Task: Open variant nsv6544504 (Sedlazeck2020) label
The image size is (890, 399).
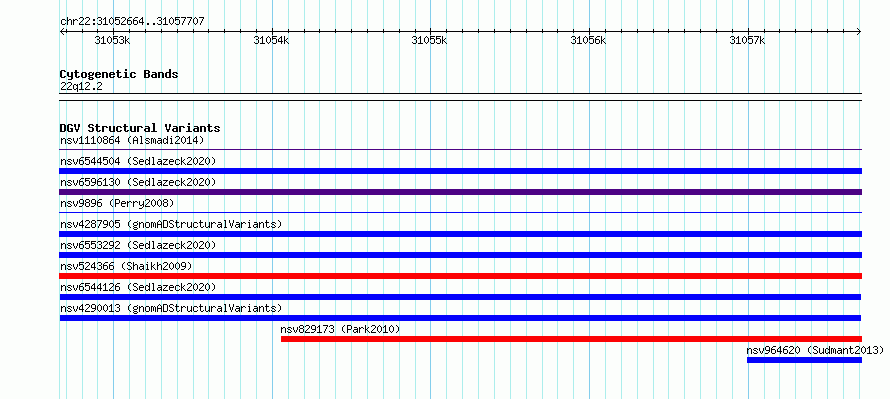Action: pyautogui.click(x=138, y=161)
